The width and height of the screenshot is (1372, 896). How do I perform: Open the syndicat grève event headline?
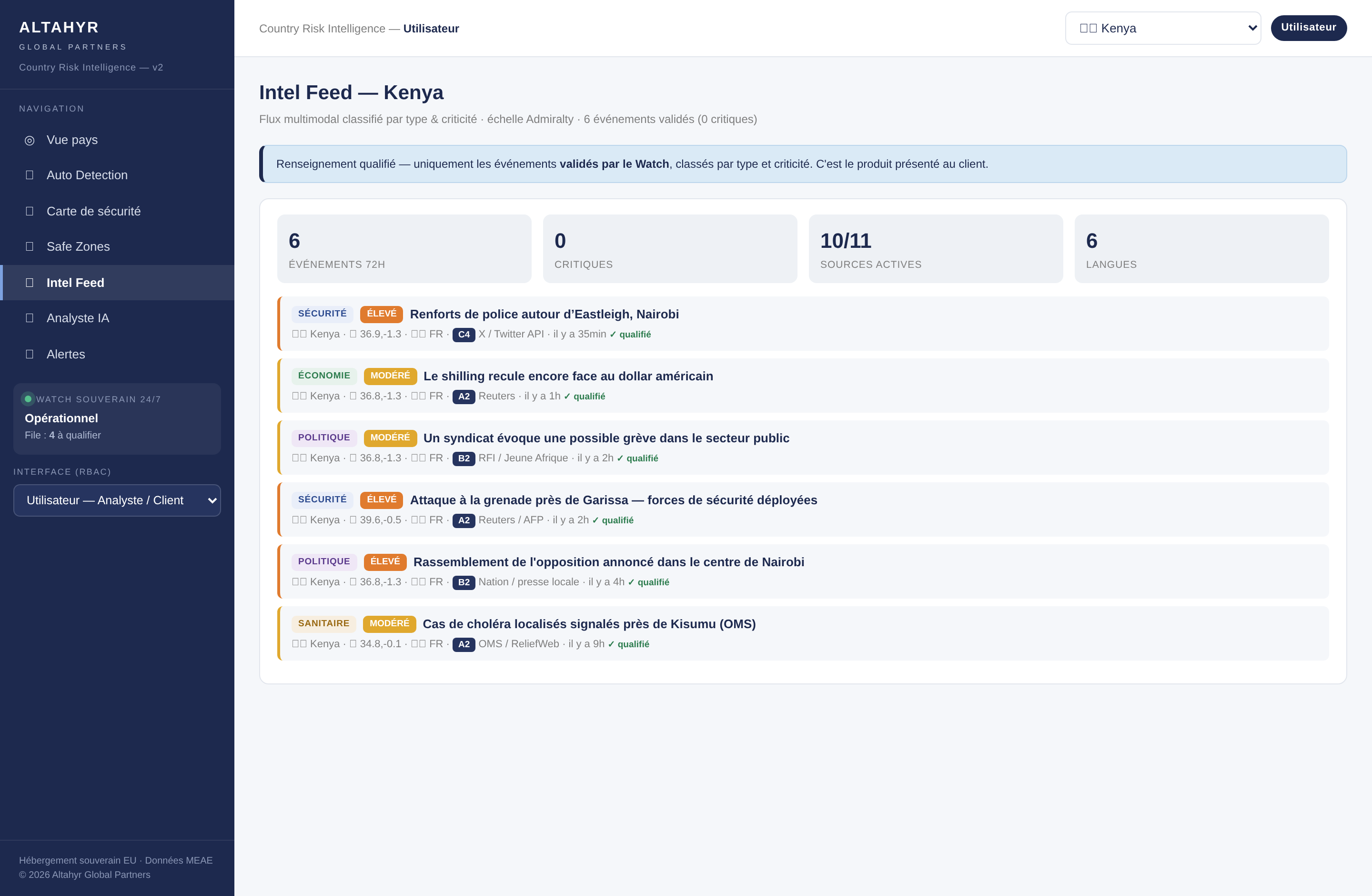606,438
